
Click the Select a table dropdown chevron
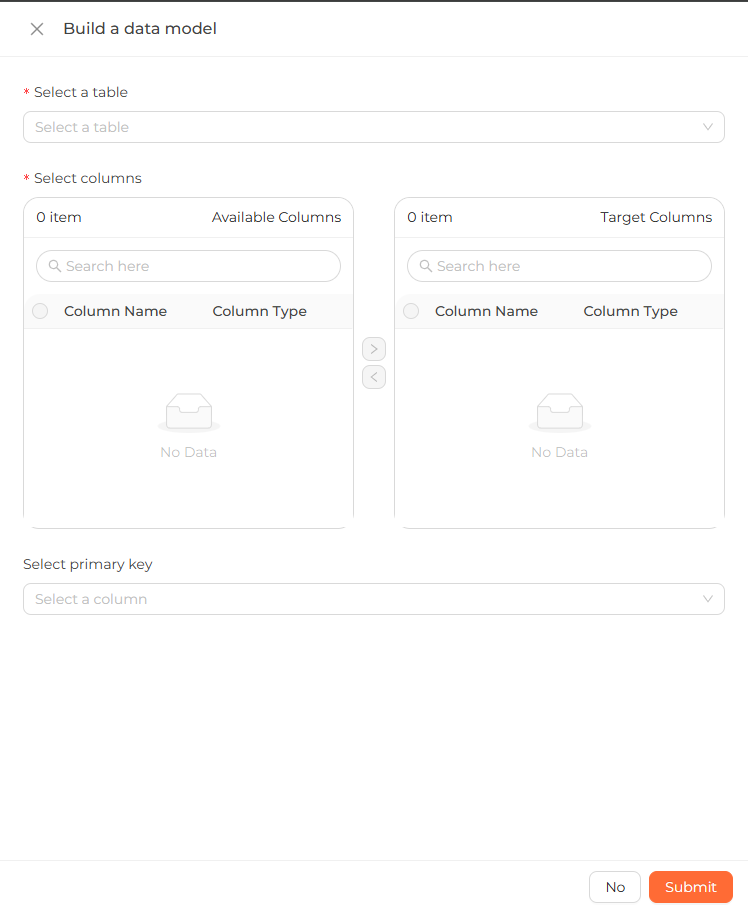(x=708, y=127)
